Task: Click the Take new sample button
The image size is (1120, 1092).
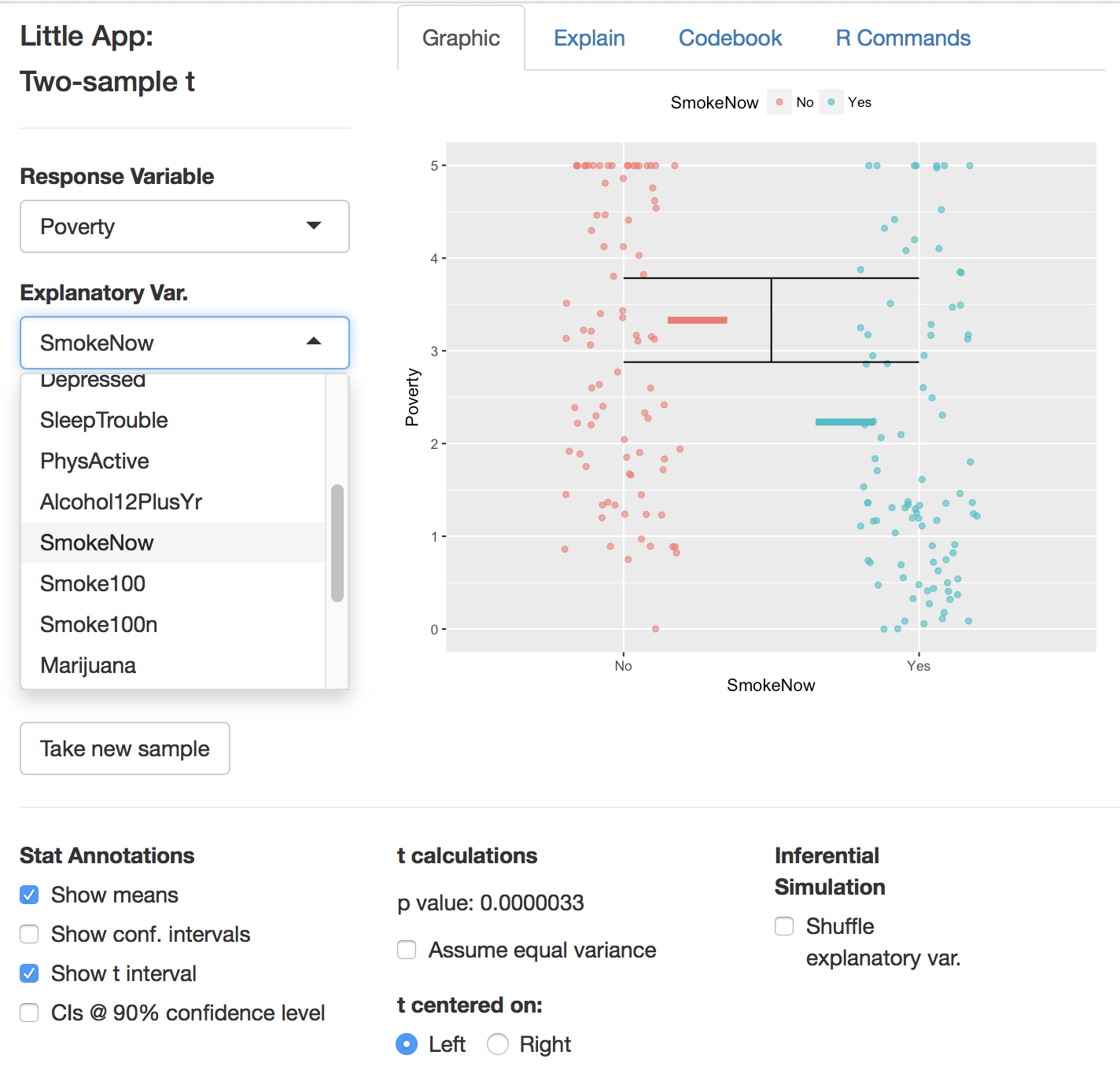Action: point(125,748)
